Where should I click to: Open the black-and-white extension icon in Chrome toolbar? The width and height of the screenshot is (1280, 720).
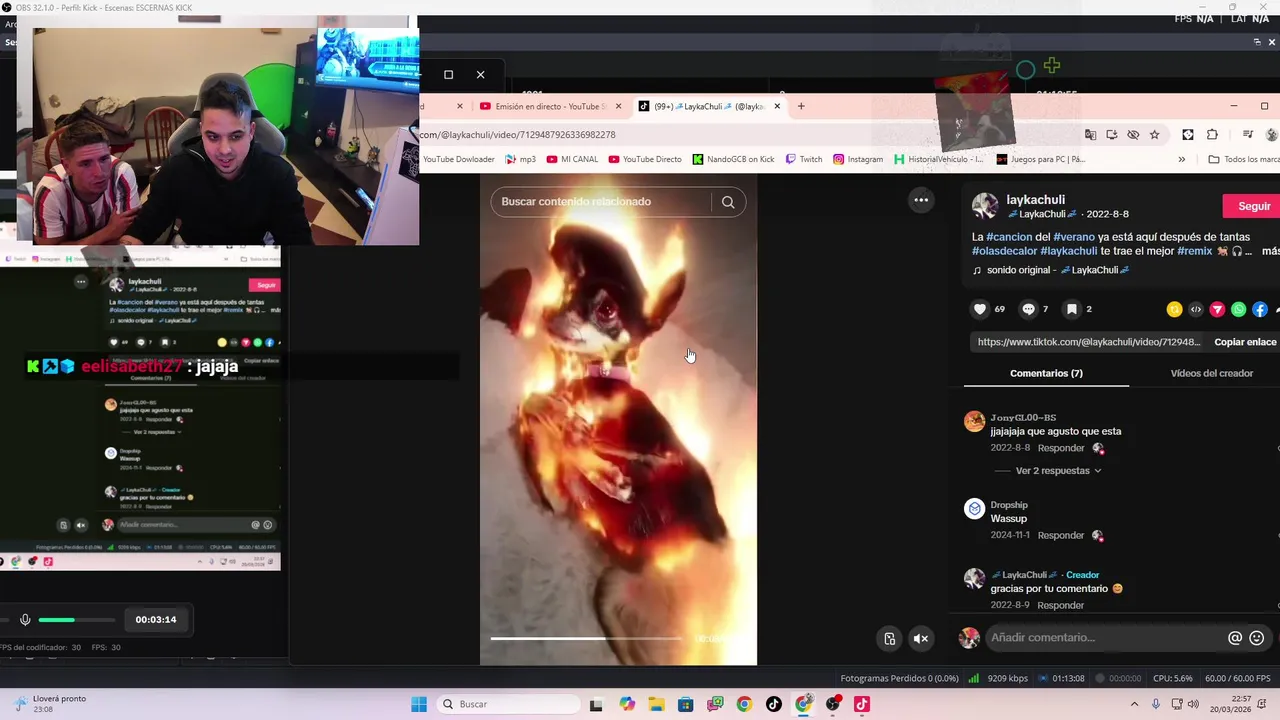[x=1188, y=134]
